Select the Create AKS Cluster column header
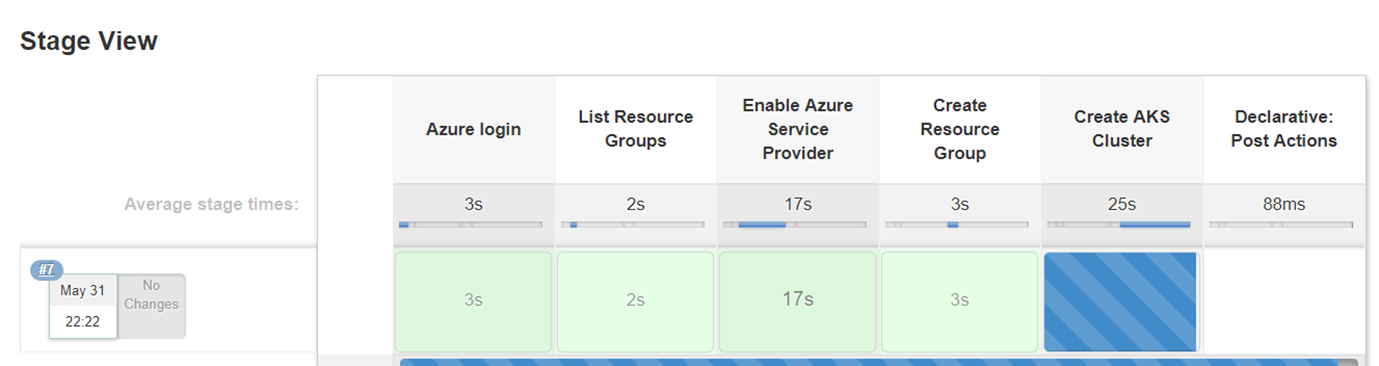 tap(1121, 129)
